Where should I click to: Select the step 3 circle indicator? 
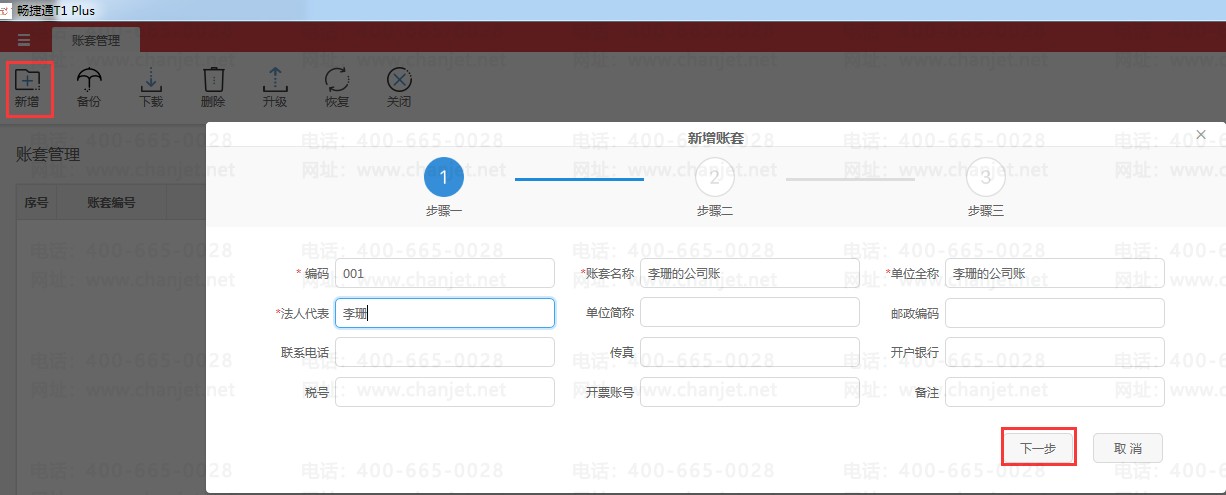coord(986,178)
